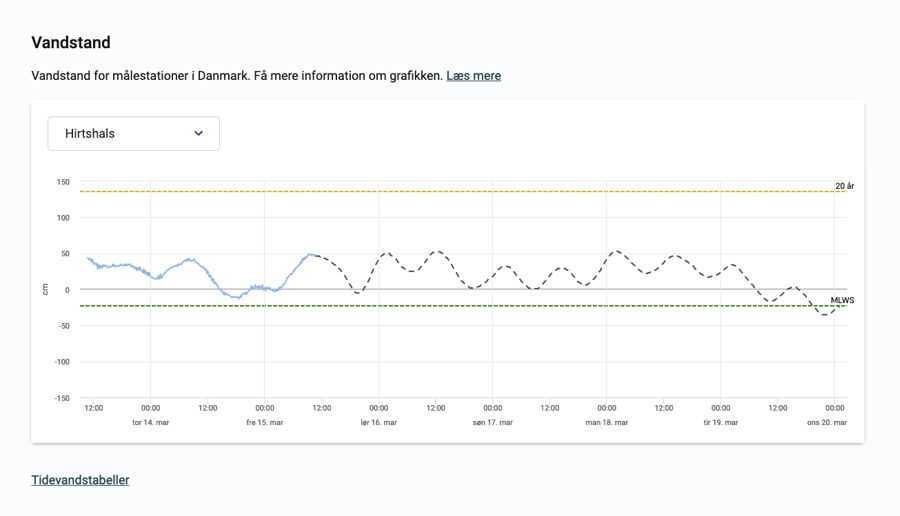Click the MLWS line label
This screenshot has width=900, height=516.
pos(842,300)
